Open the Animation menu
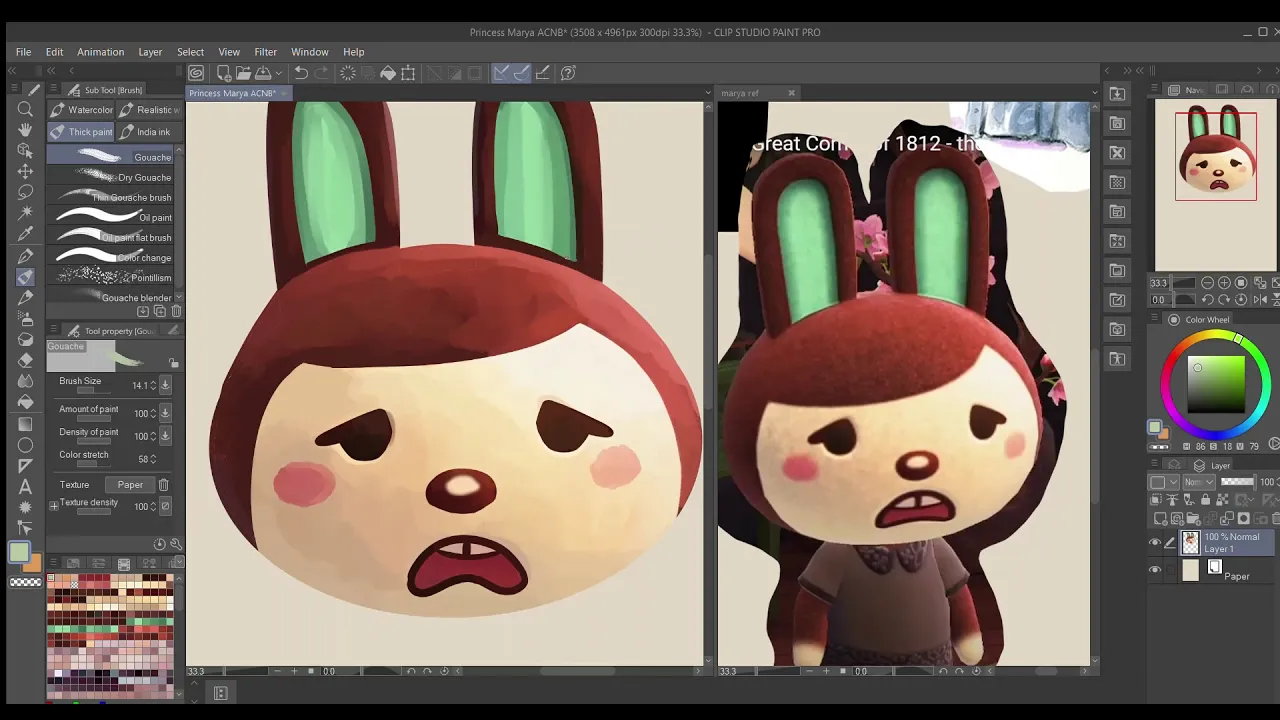 [x=101, y=52]
